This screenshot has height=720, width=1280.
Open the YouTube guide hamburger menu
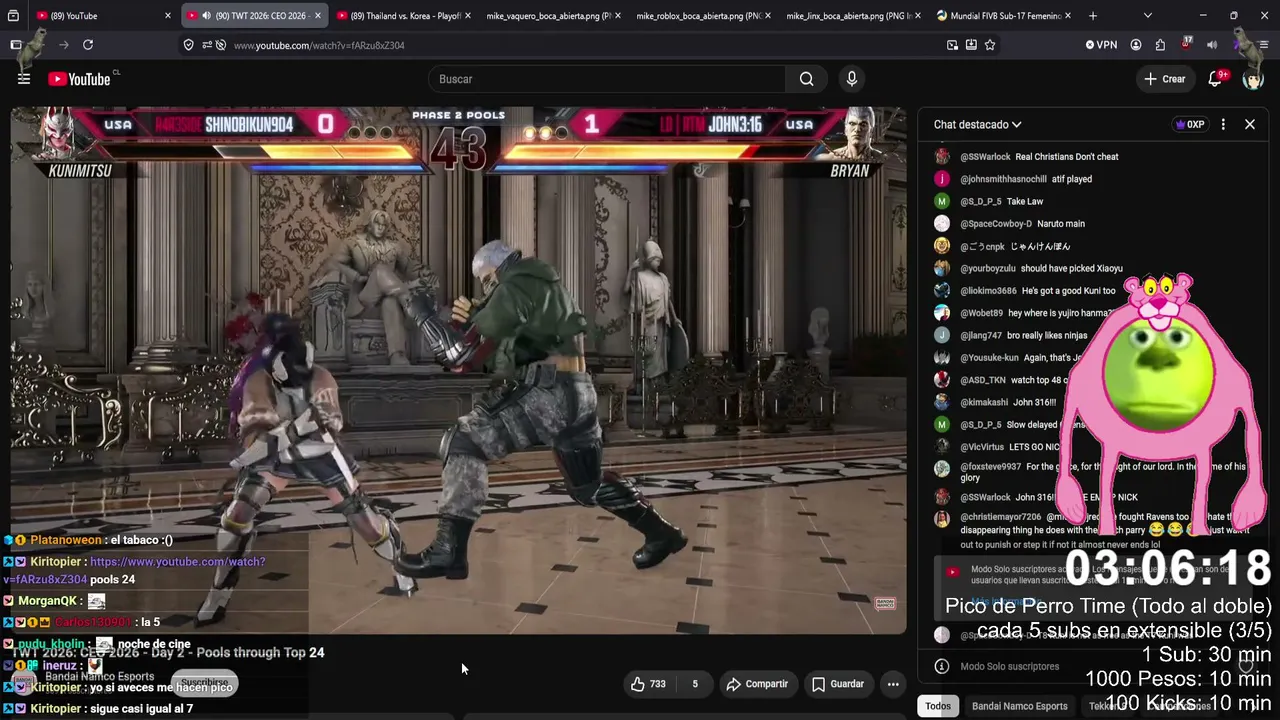pos(24,79)
